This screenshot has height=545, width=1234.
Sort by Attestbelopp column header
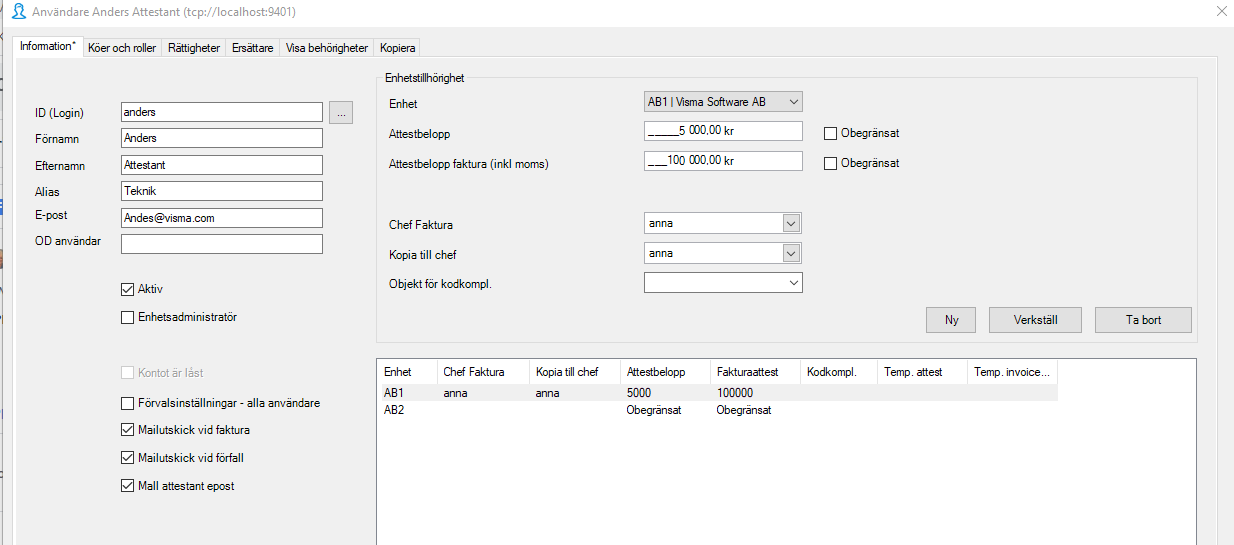(666, 372)
